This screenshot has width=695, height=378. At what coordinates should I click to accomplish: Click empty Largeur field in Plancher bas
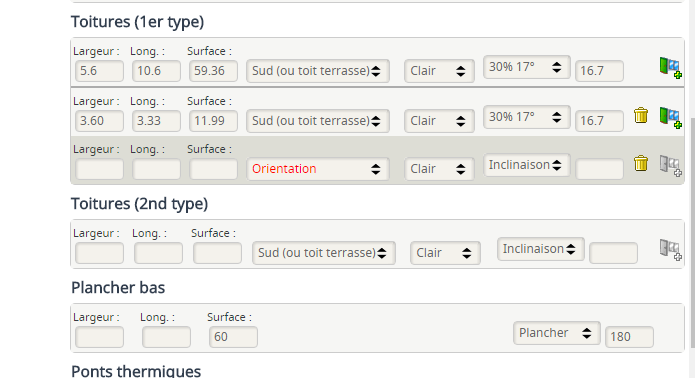click(99, 337)
